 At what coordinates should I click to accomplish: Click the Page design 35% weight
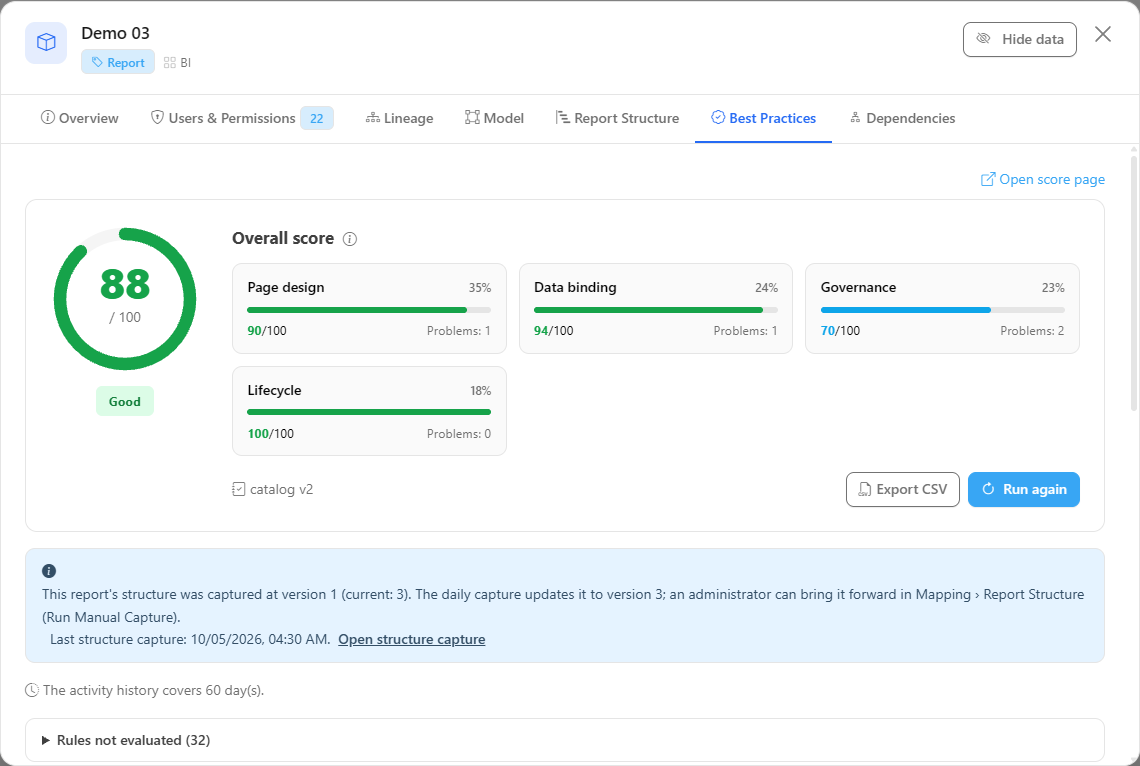(x=480, y=288)
